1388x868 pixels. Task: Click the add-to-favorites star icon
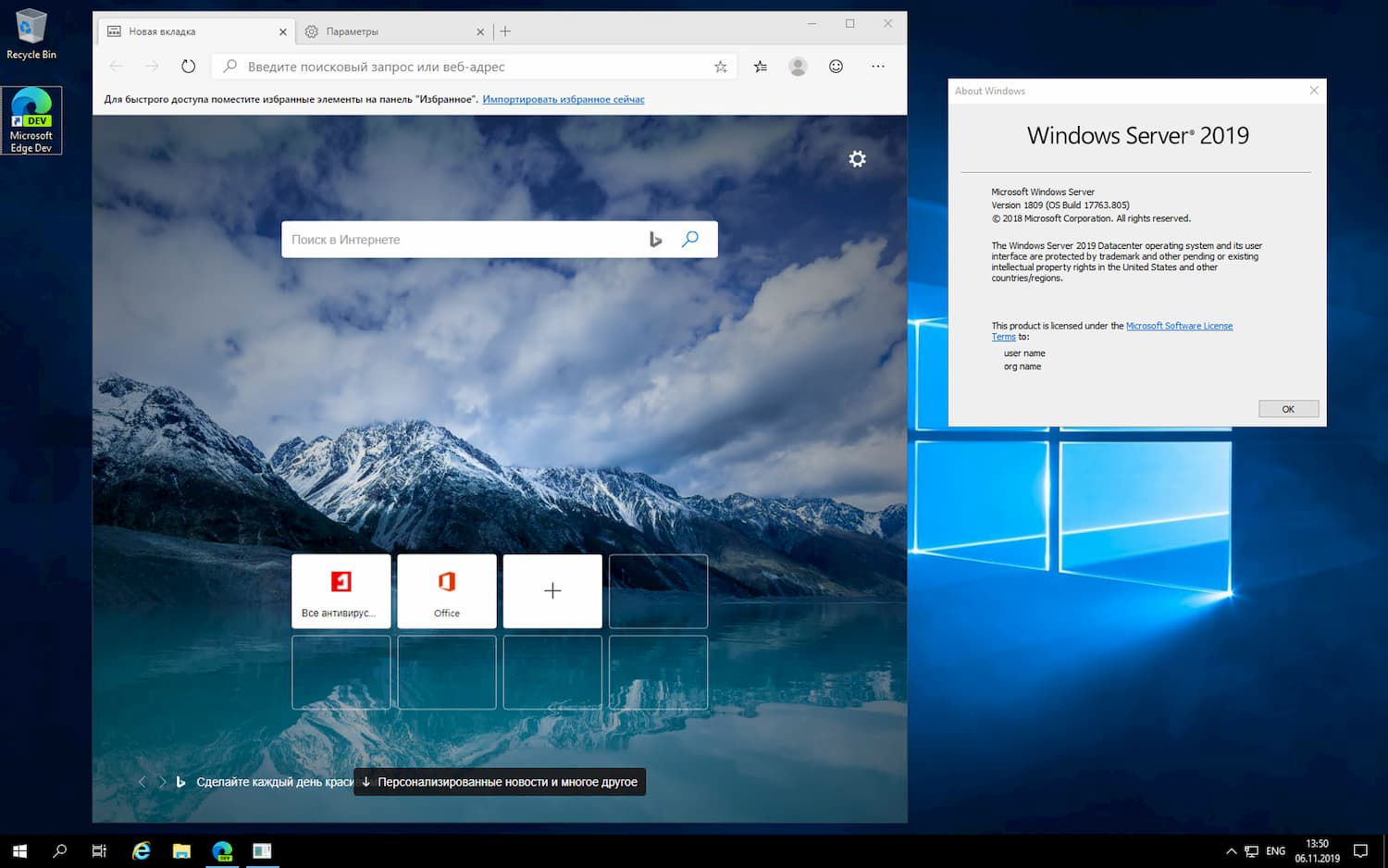pos(720,66)
